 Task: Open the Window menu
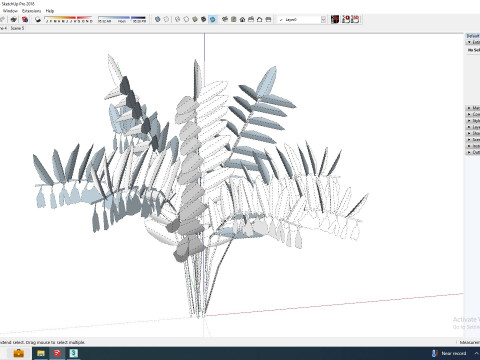[10, 11]
